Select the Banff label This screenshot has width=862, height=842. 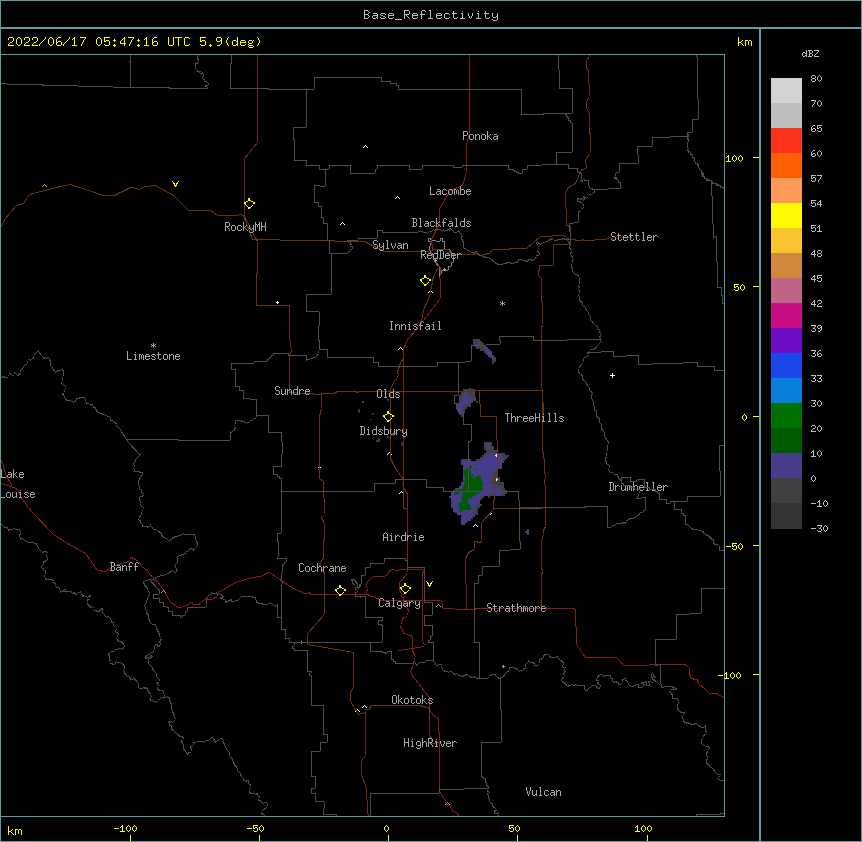(124, 567)
